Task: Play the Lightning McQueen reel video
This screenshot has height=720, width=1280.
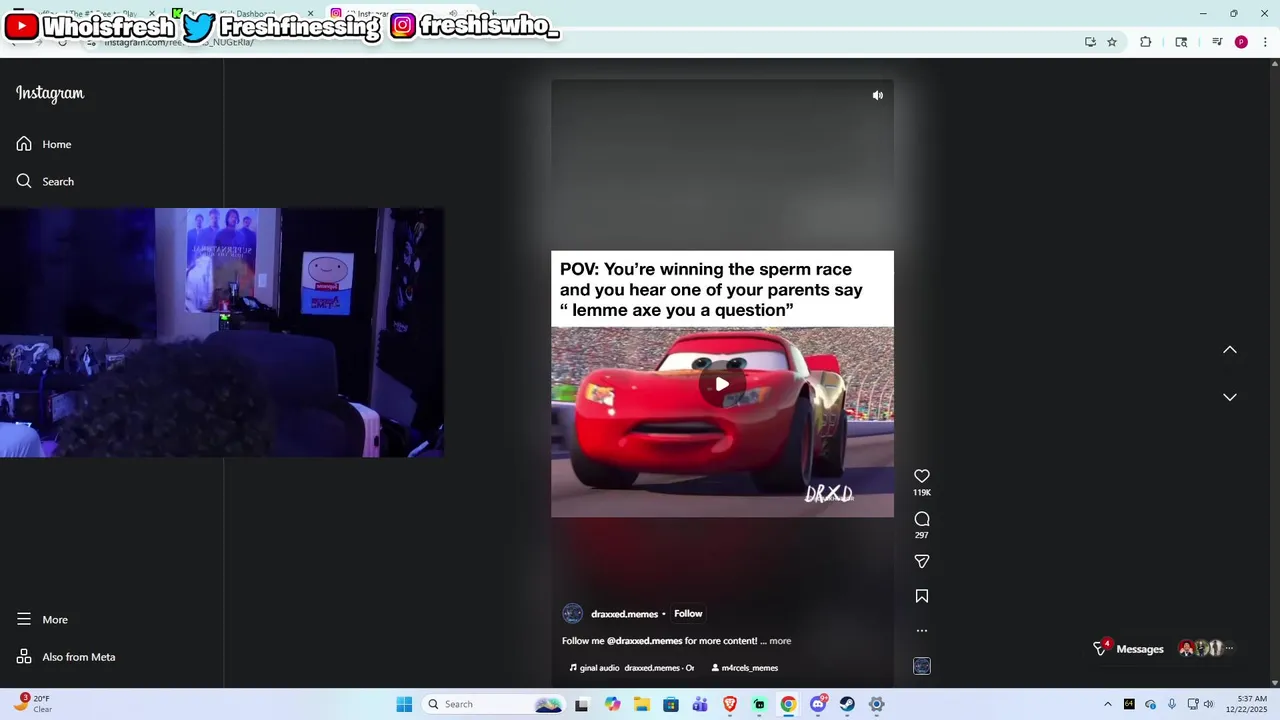Action: (x=722, y=384)
